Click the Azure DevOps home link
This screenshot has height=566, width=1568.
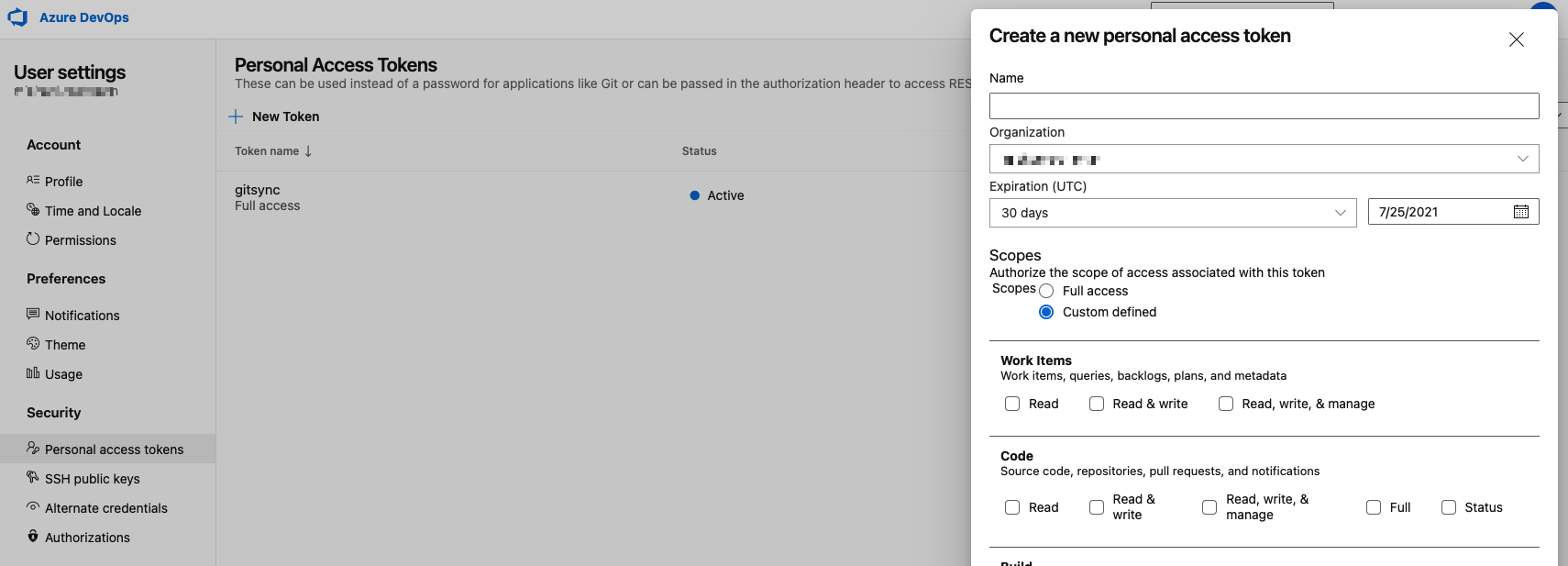[x=83, y=17]
